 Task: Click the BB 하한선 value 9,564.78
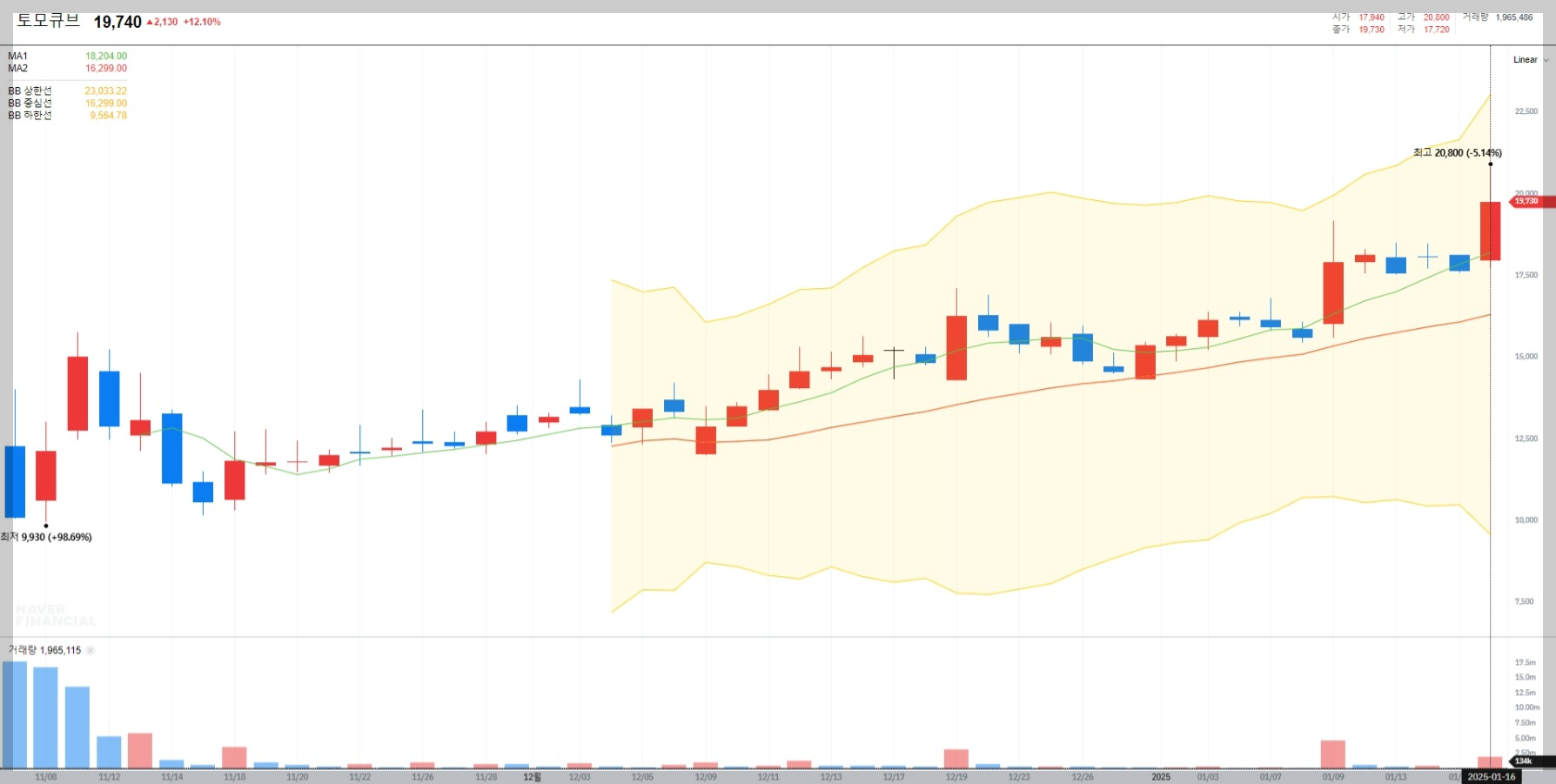[x=109, y=116]
